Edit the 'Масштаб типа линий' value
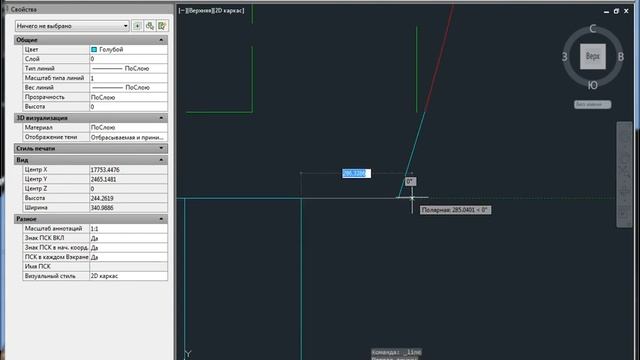This screenshot has width=640, height=360. (x=128, y=78)
